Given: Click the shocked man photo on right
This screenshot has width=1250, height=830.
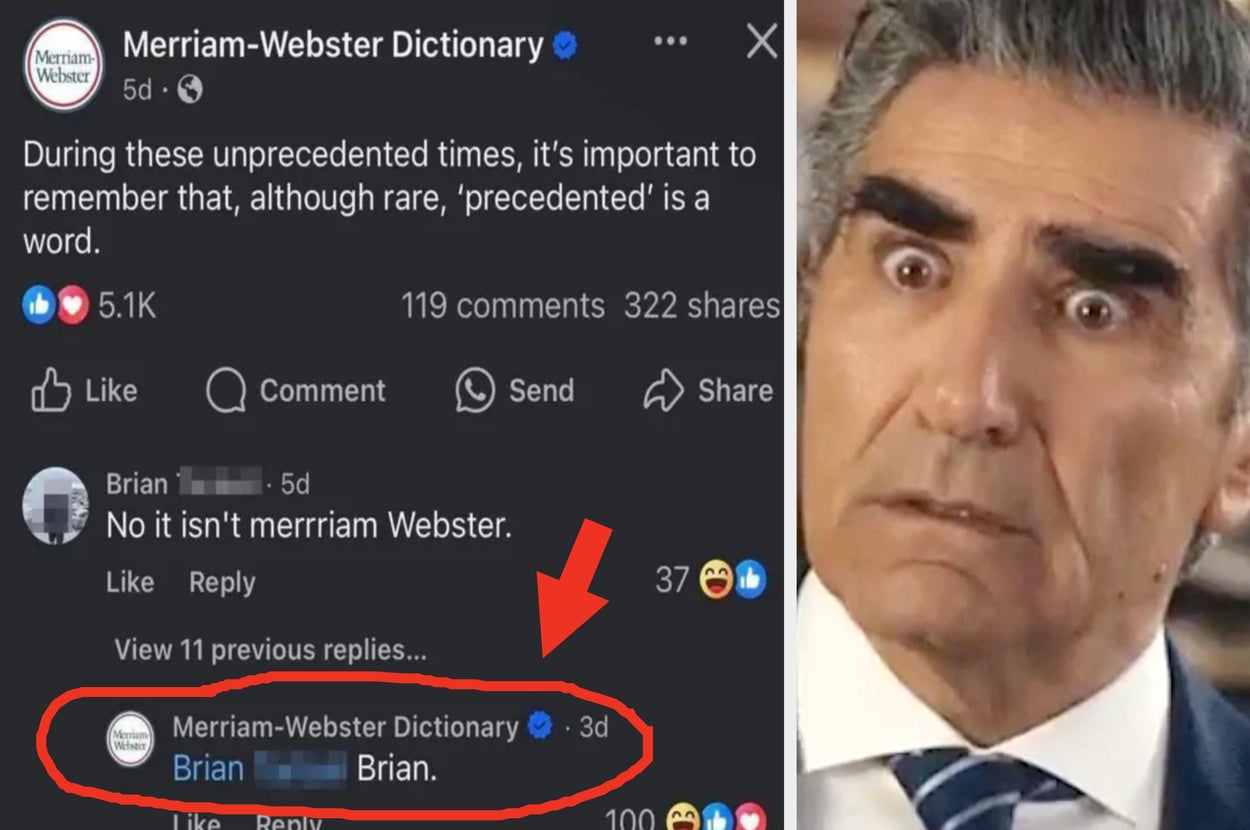Looking at the screenshot, I should coord(1023,415).
